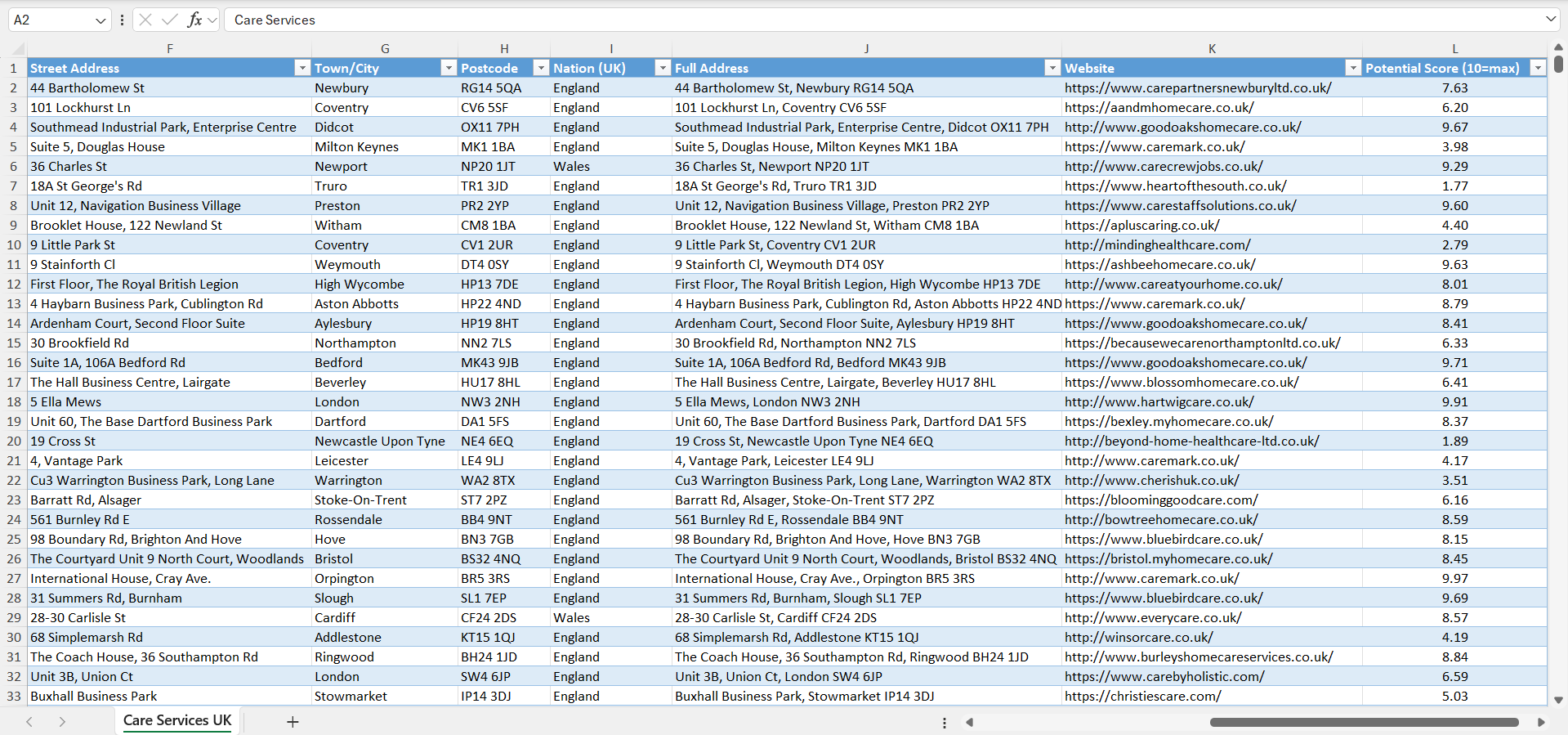This screenshot has width=1568, height=735.
Task: Open christiescare.com website link
Action: [1143, 696]
